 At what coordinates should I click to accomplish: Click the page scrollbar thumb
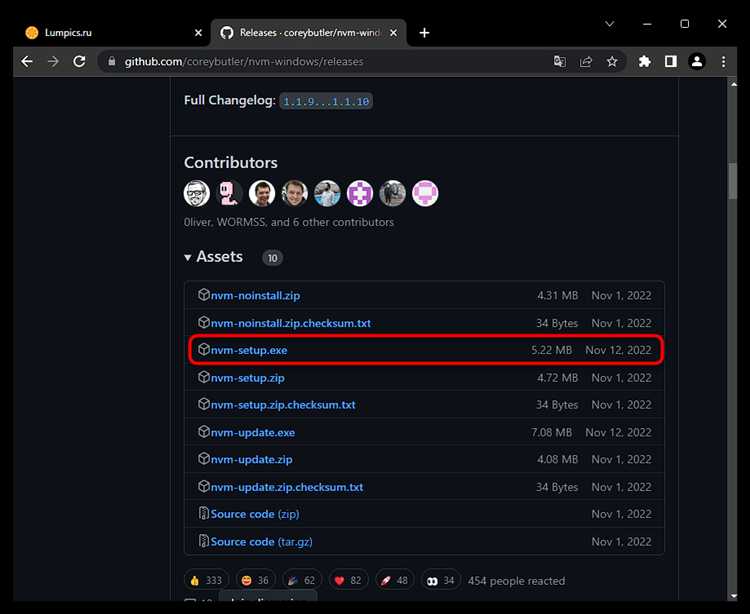733,181
